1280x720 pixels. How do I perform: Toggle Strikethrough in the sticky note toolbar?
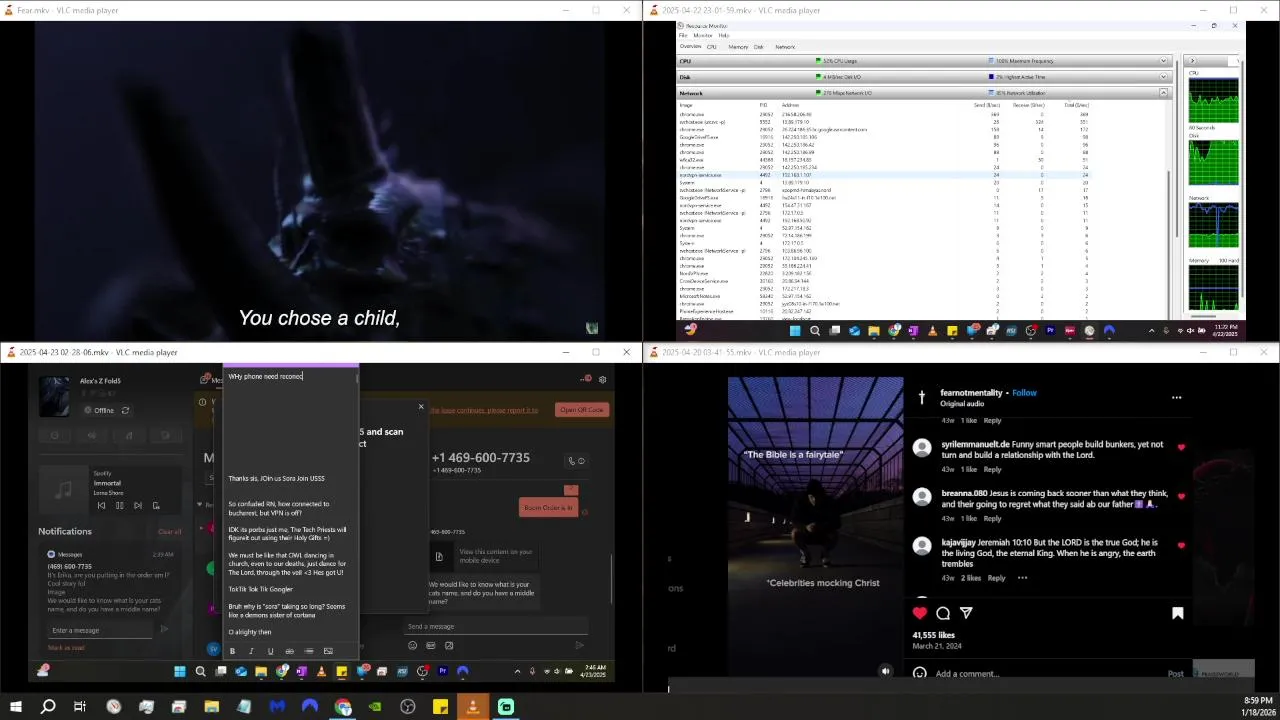[290, 651]
